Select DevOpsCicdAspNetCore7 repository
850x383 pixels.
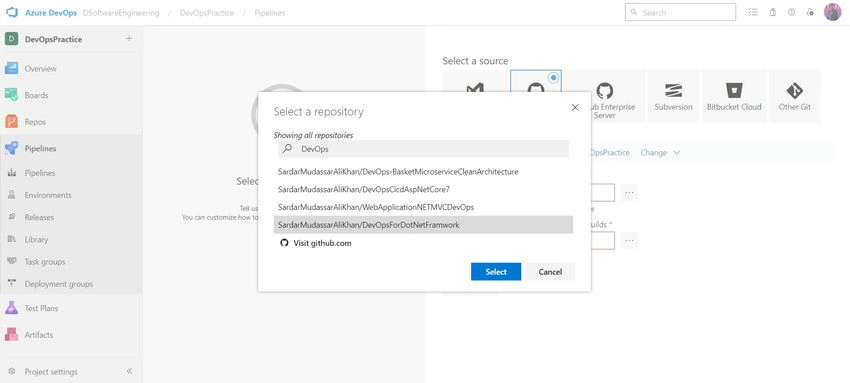pos(423,189)
